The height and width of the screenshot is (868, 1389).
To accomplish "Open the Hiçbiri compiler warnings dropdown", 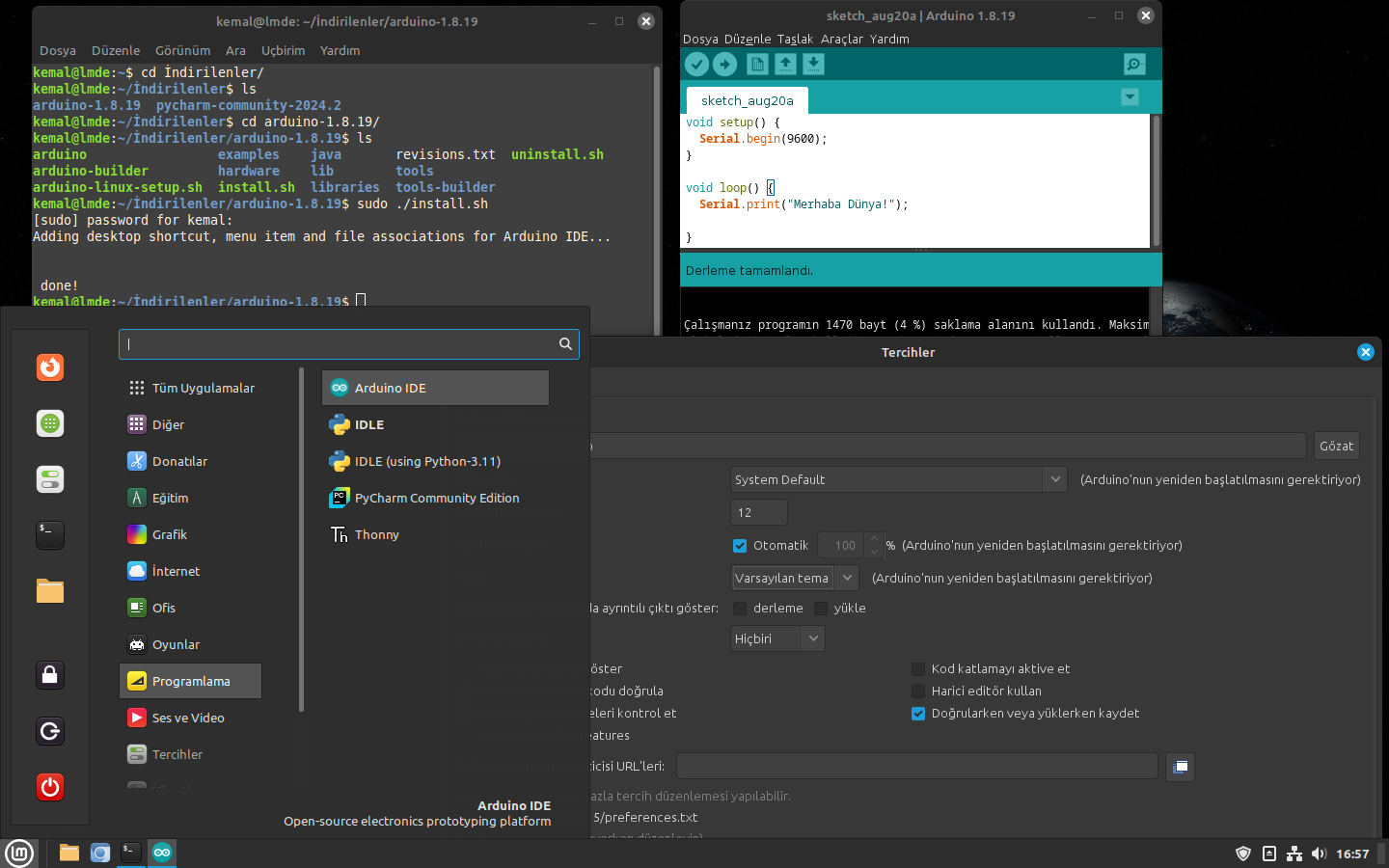I will tap(777, 638).
